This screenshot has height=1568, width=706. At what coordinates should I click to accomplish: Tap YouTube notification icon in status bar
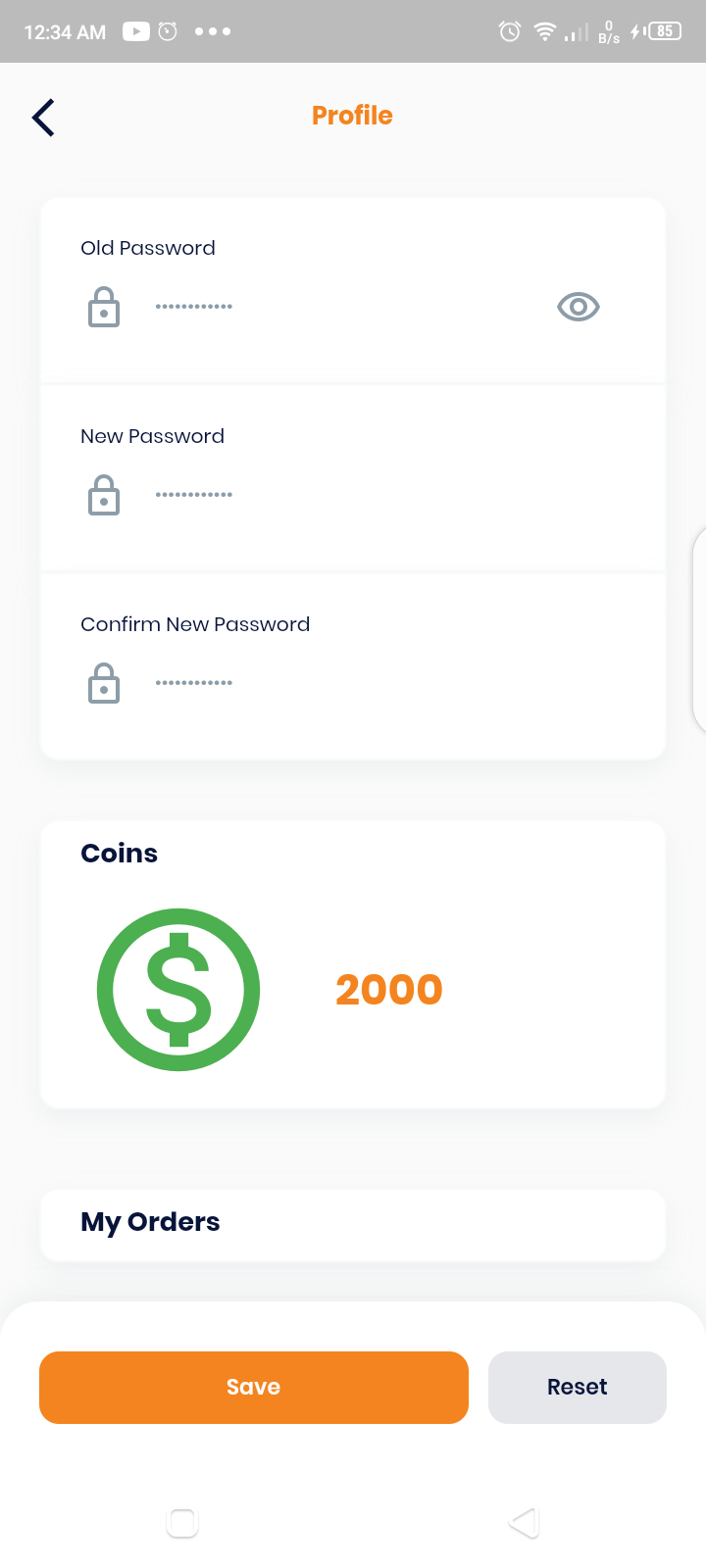coord(136,31)
